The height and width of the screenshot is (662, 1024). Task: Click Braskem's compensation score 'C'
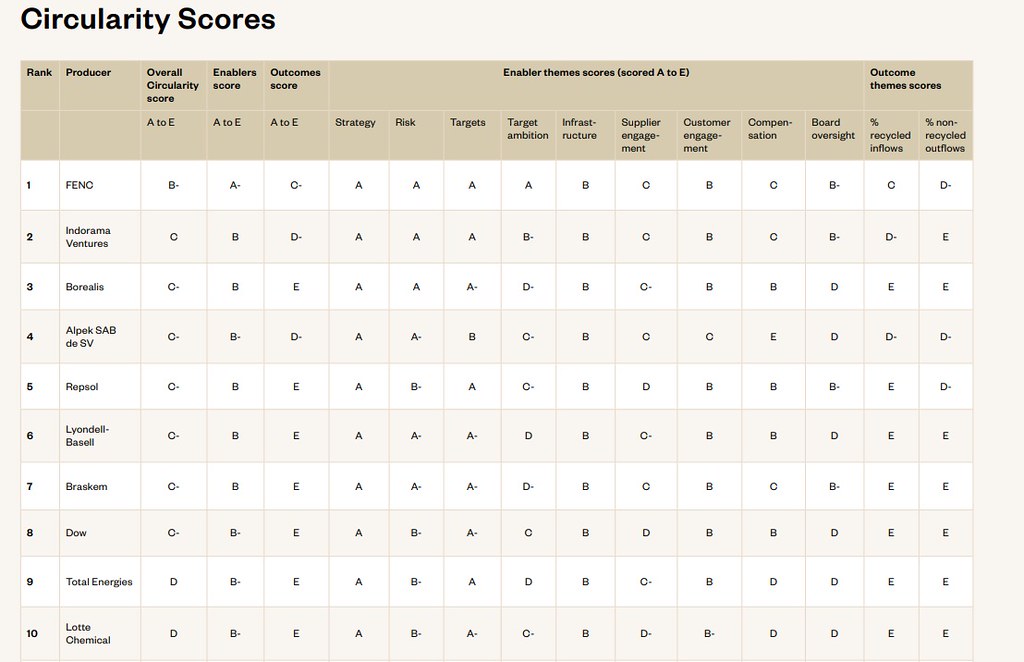click(773, 486)
